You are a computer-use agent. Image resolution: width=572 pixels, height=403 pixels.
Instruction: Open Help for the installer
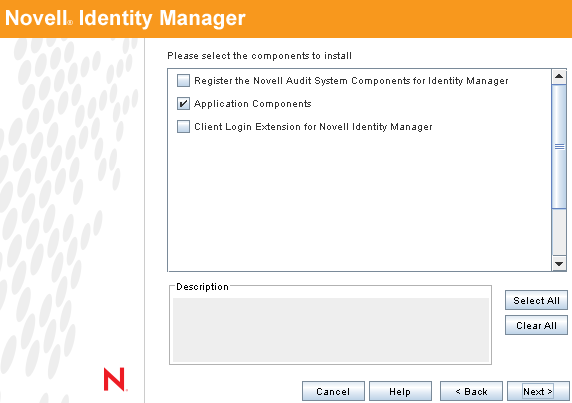(x=400, y=391)
